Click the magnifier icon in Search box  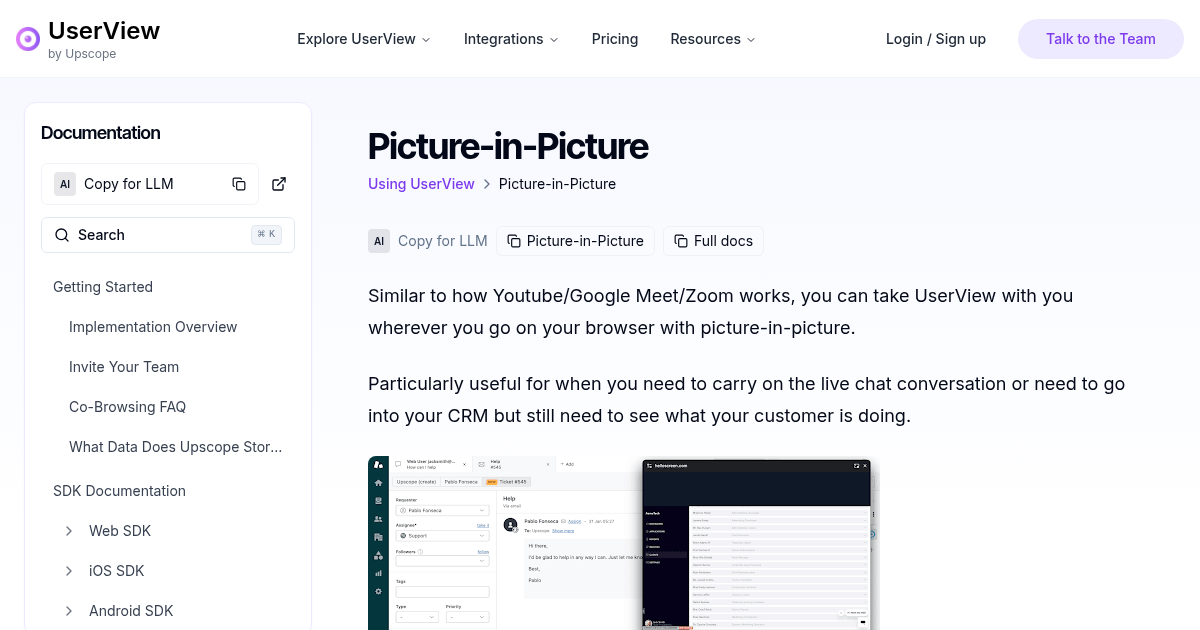(62, 235)
